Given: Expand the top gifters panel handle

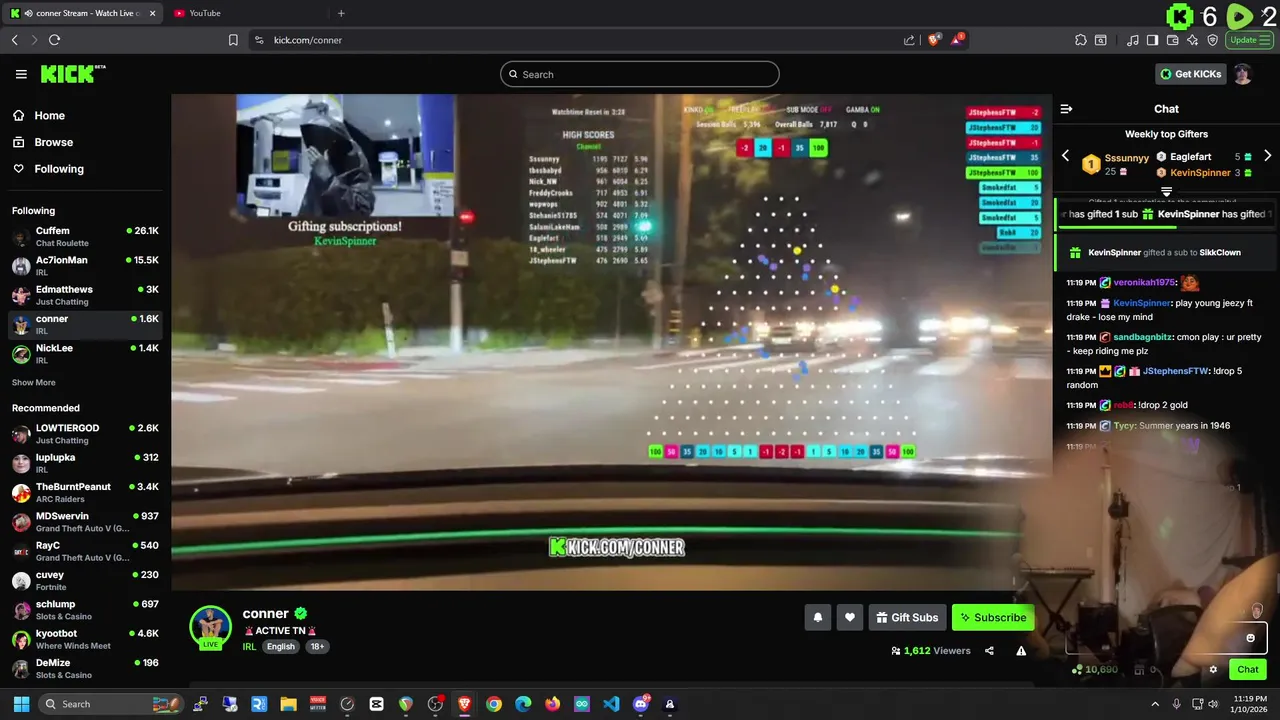Looking at the screenshot, I should 1166,191.
